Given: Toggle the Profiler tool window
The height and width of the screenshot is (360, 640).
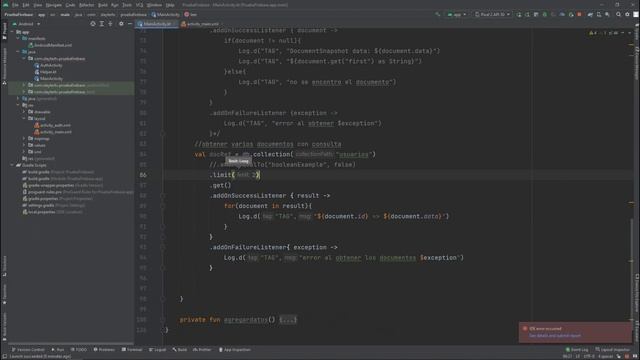Looking at the screenshot, I should 202,350.
